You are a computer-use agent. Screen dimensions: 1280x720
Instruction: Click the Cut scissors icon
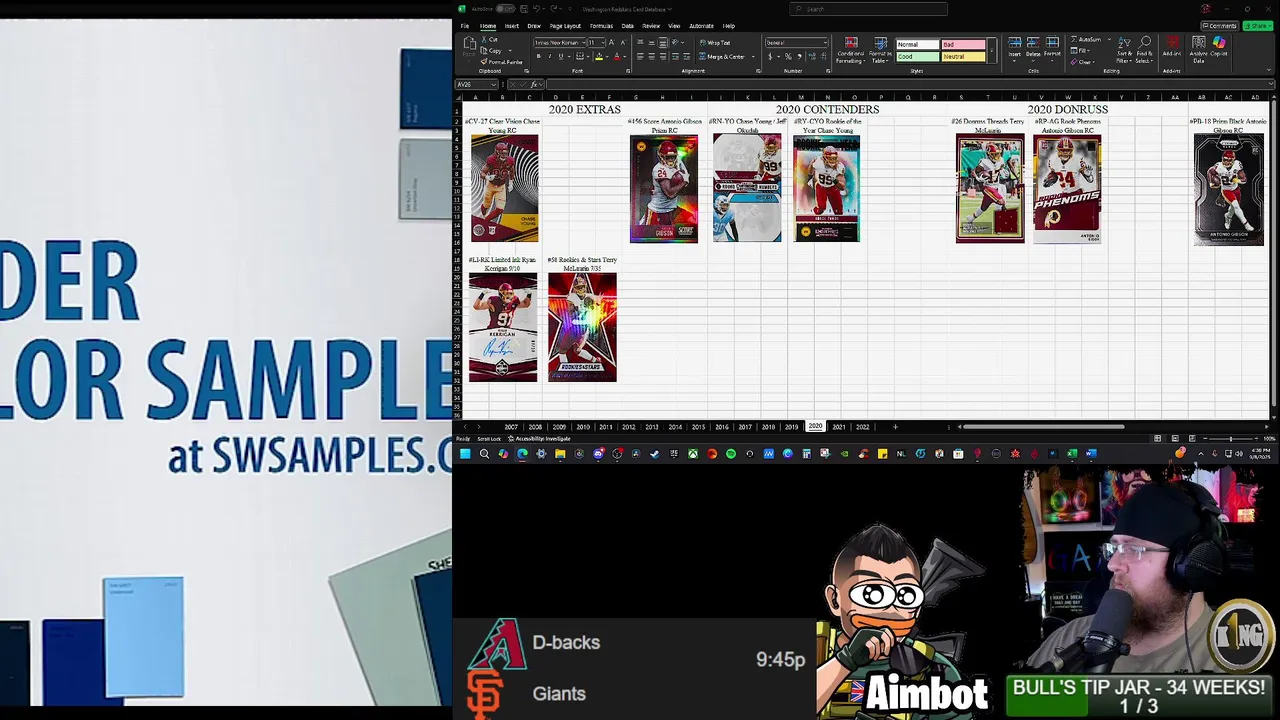pyautogui.click(x=484, y=40)
